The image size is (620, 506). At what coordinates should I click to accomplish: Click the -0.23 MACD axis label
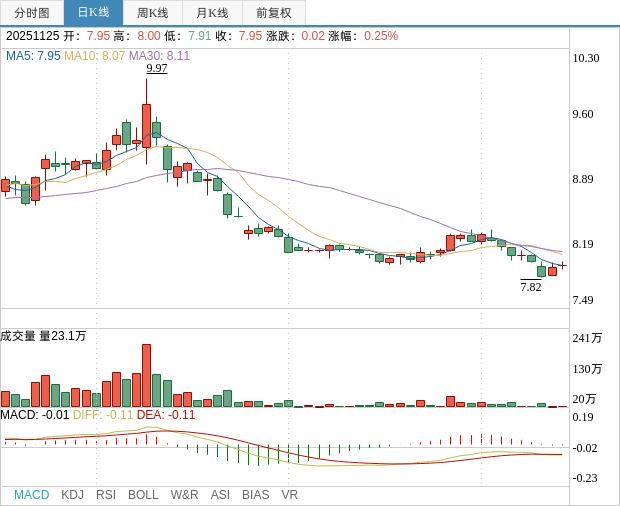585,478
